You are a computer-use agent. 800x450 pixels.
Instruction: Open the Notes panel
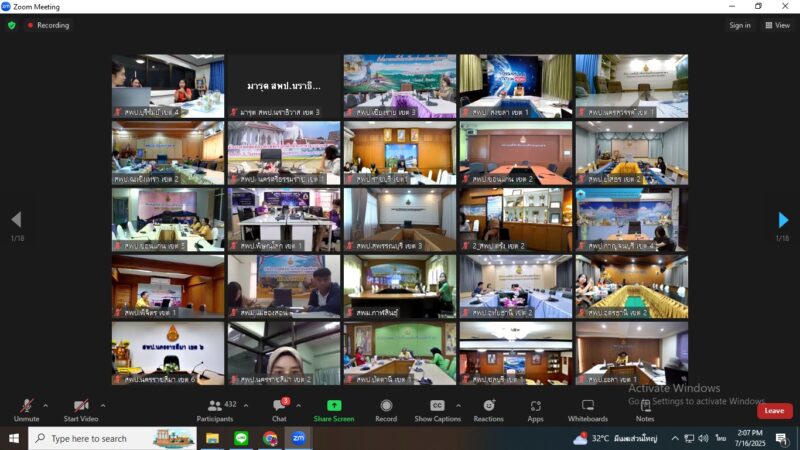[x=645, y=406]
